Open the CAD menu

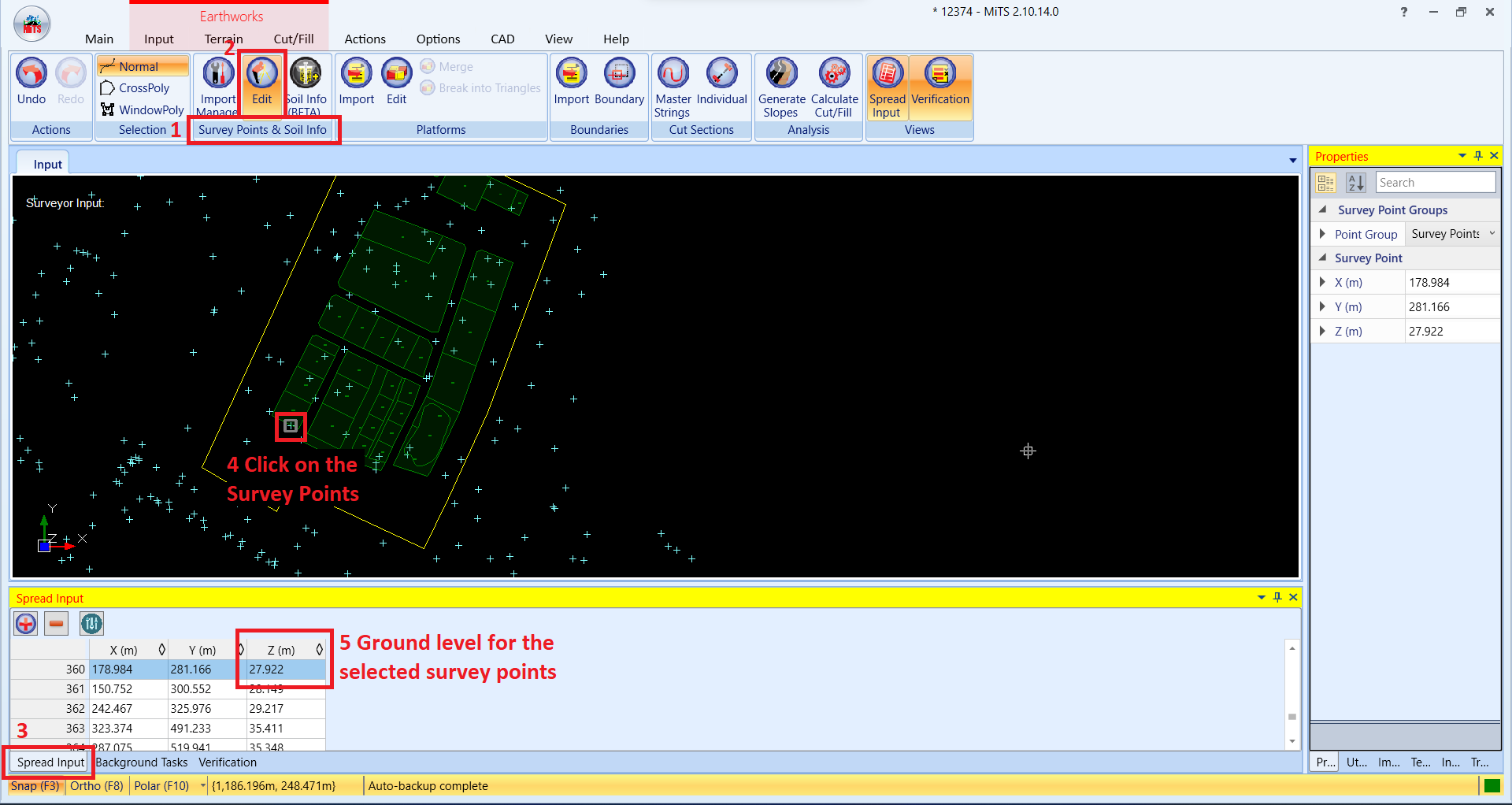tap(502, 39)
